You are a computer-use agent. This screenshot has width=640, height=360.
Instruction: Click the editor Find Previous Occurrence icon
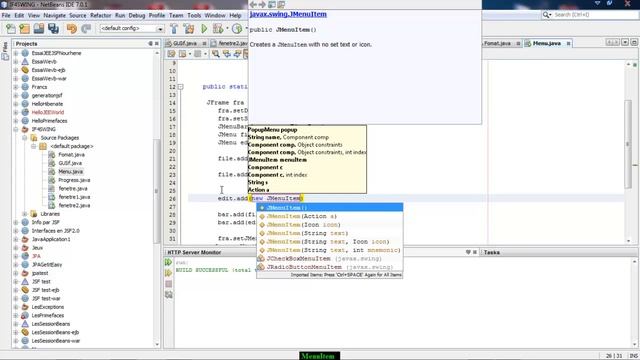[x=227, y=54]
